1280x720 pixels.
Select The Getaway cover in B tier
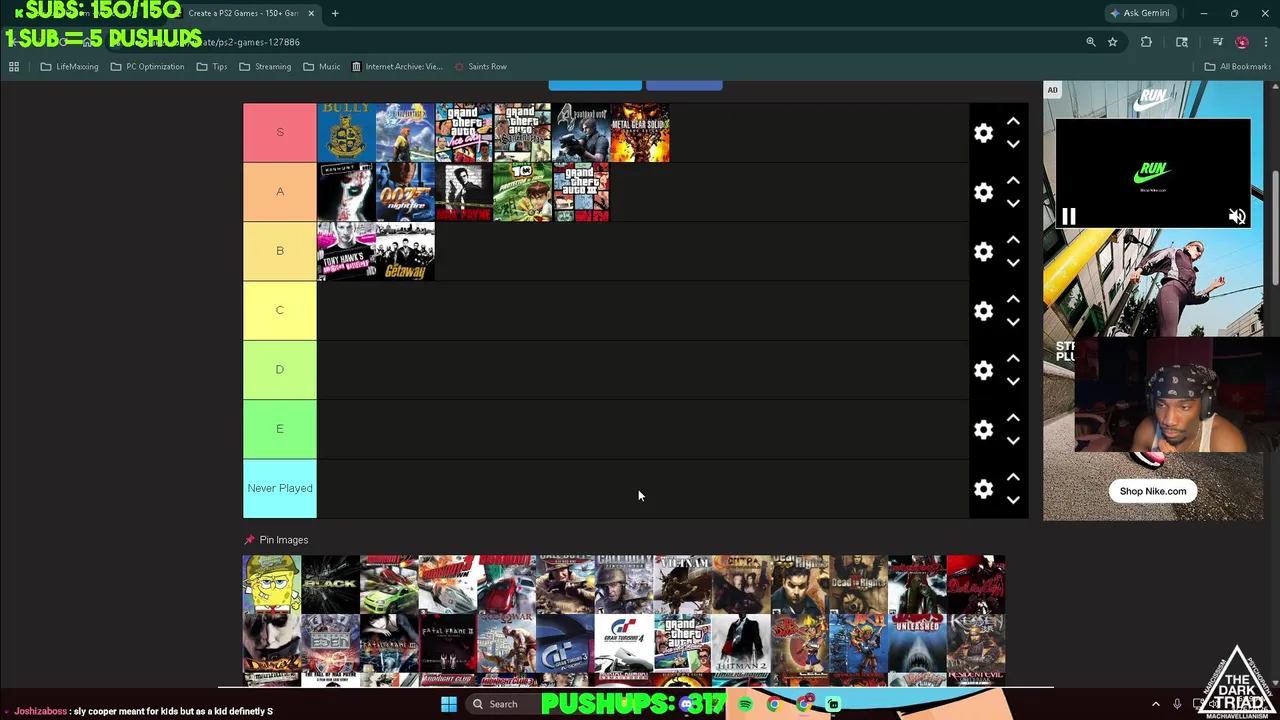[405, 251]
